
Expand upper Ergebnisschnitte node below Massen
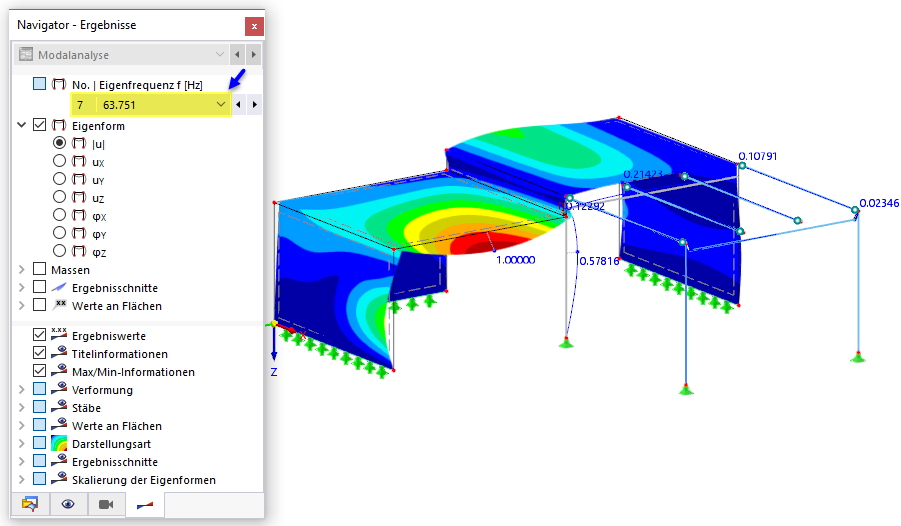(22, 287)
